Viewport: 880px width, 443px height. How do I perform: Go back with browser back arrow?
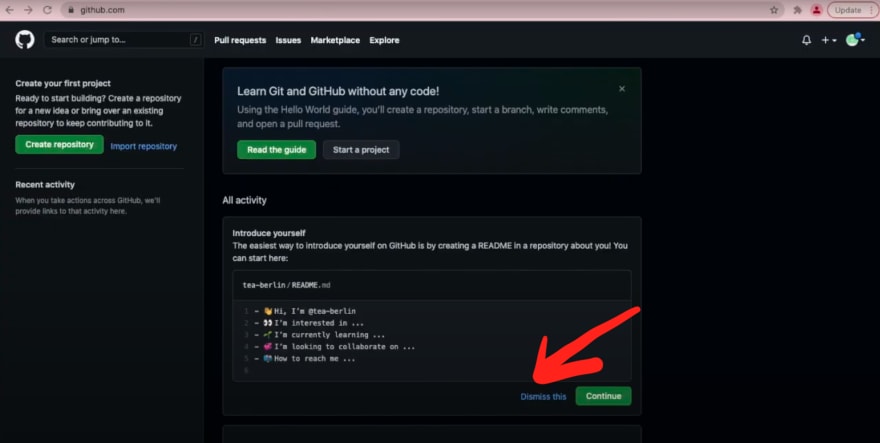click(x=10, y=10)
